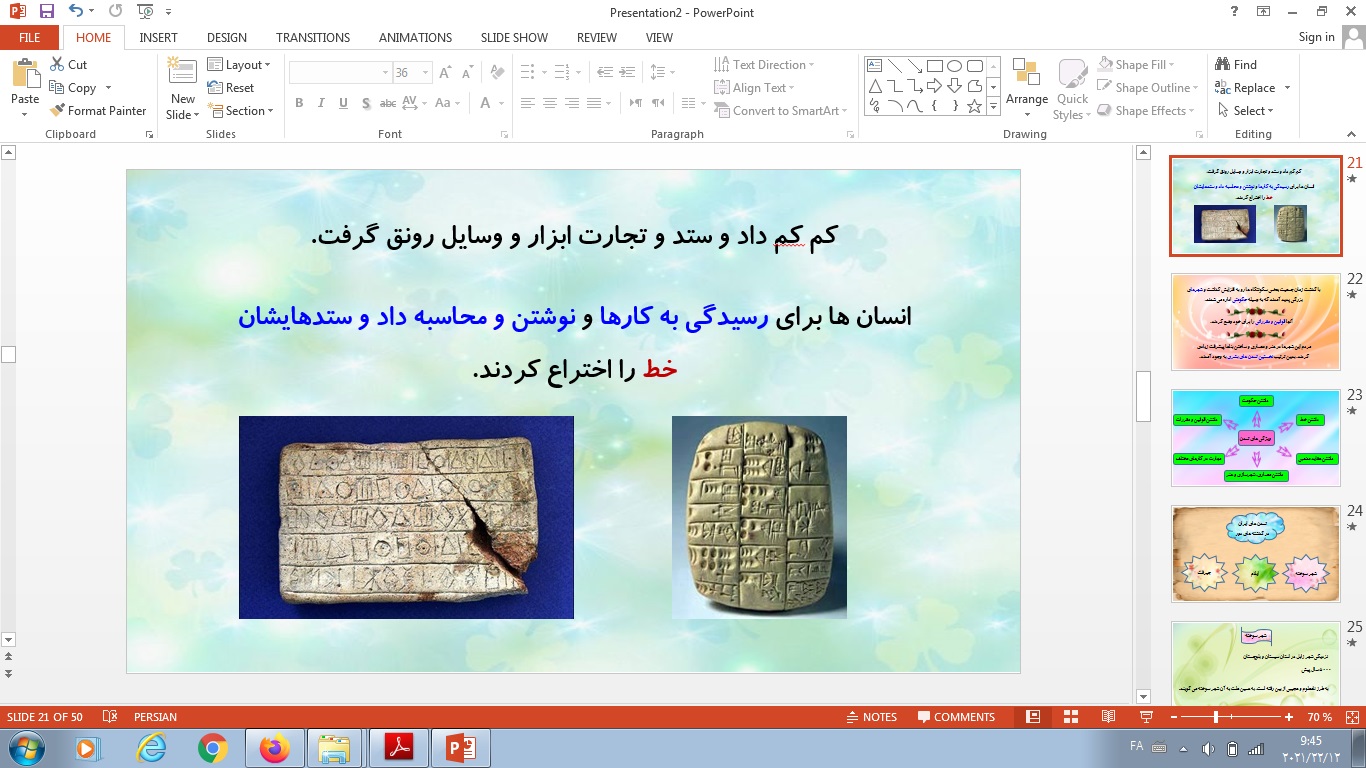Open the Arrange tool

(x=1027, y=88)
